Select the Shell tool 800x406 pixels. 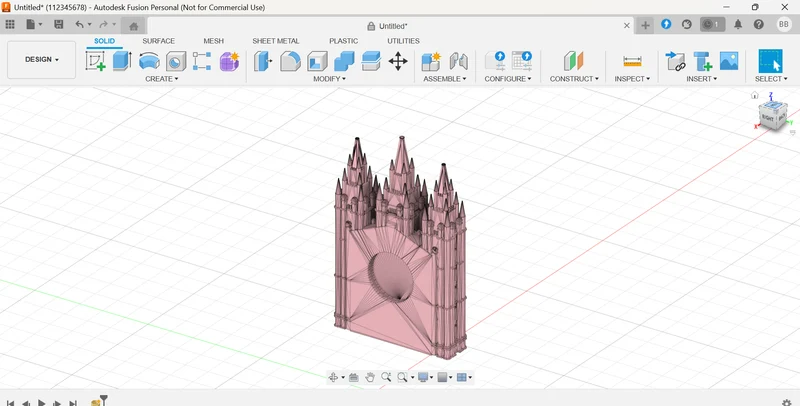coord(317,61)
